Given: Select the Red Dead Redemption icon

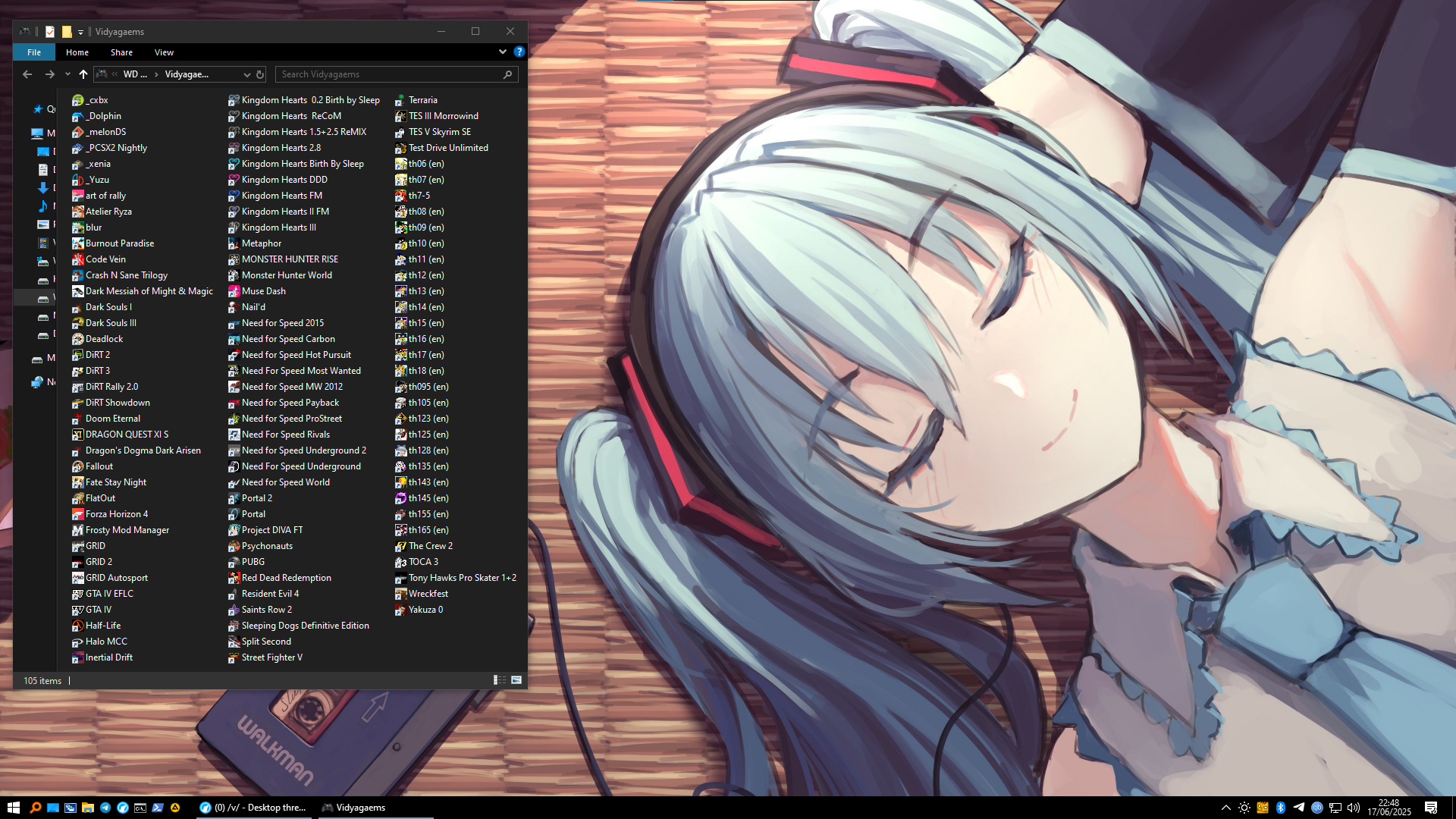Looking at the screenshot, I should [x=234, y=578].
